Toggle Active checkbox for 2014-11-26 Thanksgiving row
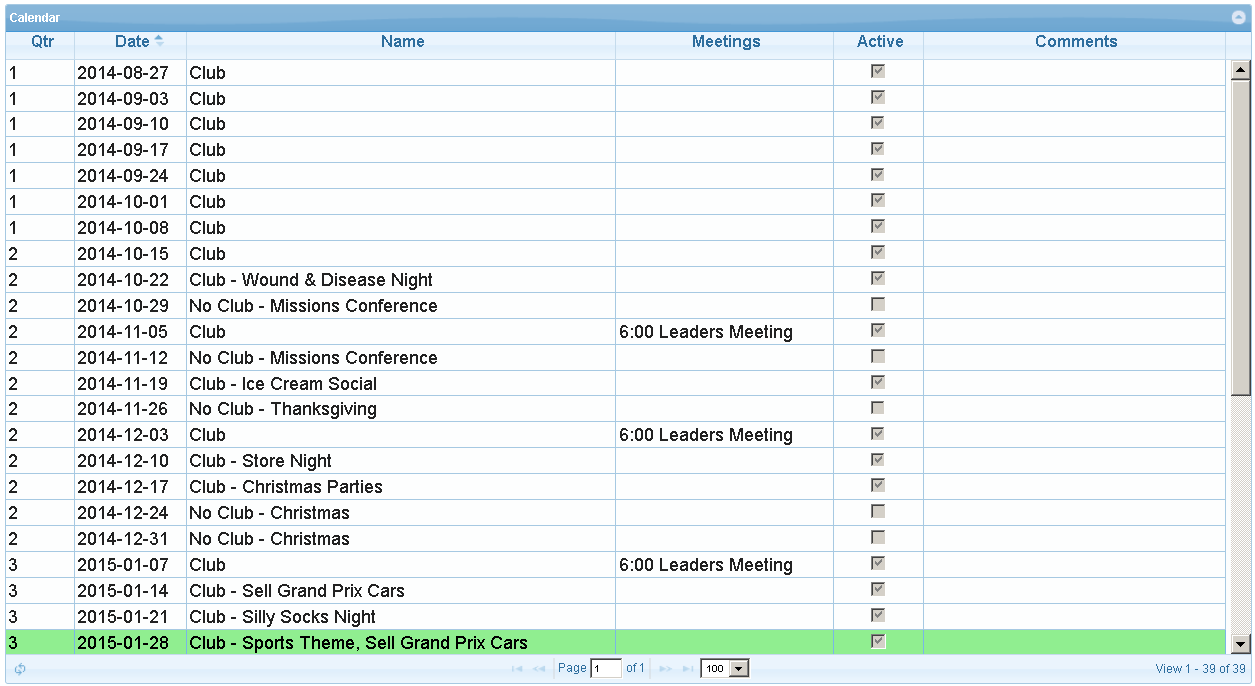 (878, 408)
